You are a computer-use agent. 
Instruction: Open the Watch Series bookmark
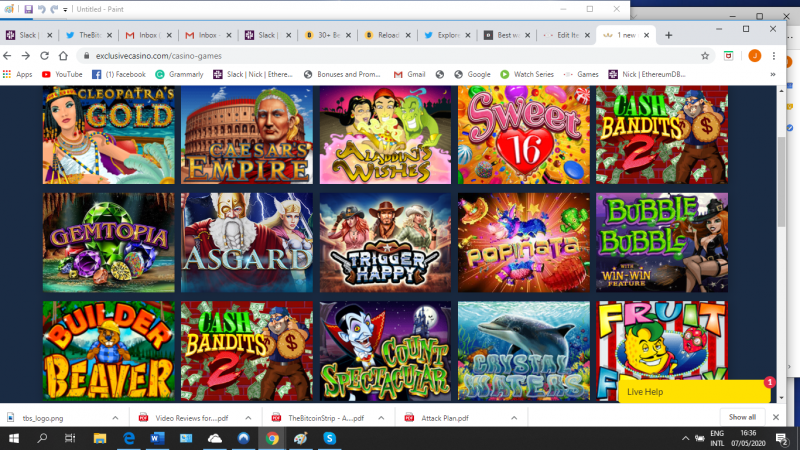[x=527, y=74]
